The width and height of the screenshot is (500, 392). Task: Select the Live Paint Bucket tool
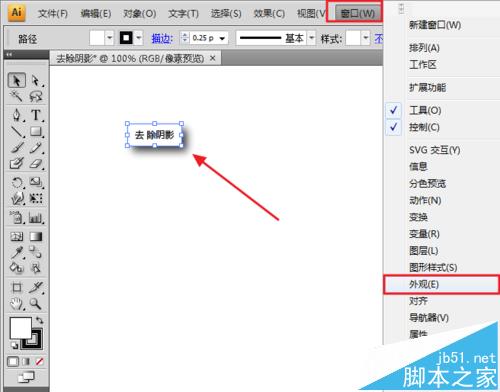16,268
